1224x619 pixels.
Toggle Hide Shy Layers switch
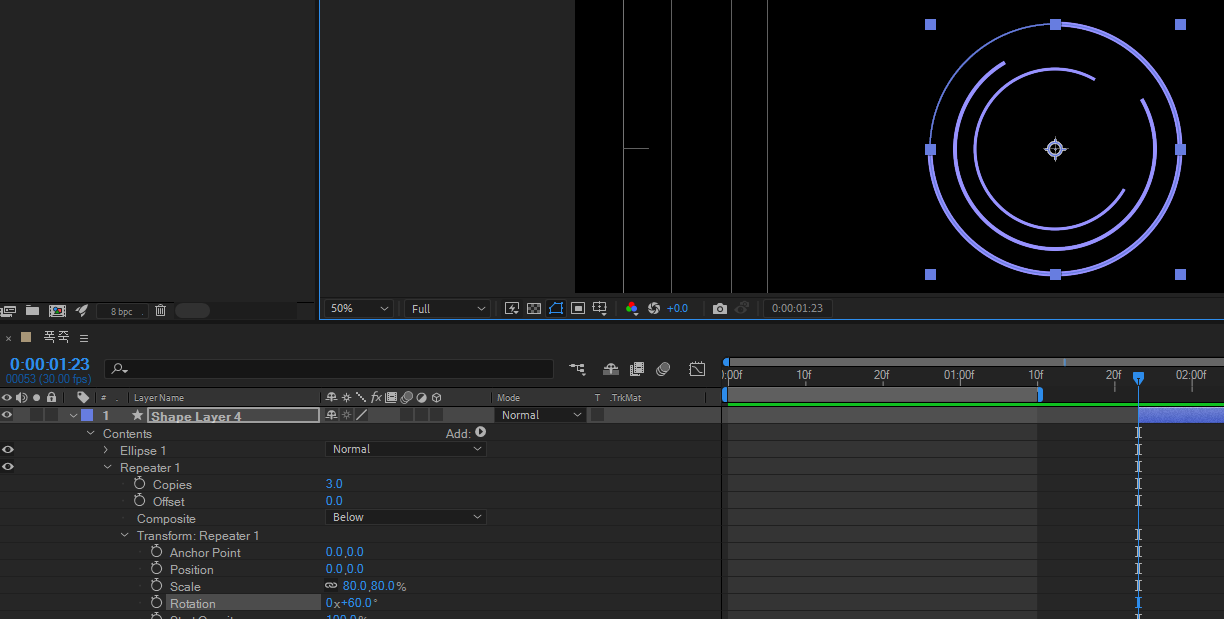click(x=611, y=369)
